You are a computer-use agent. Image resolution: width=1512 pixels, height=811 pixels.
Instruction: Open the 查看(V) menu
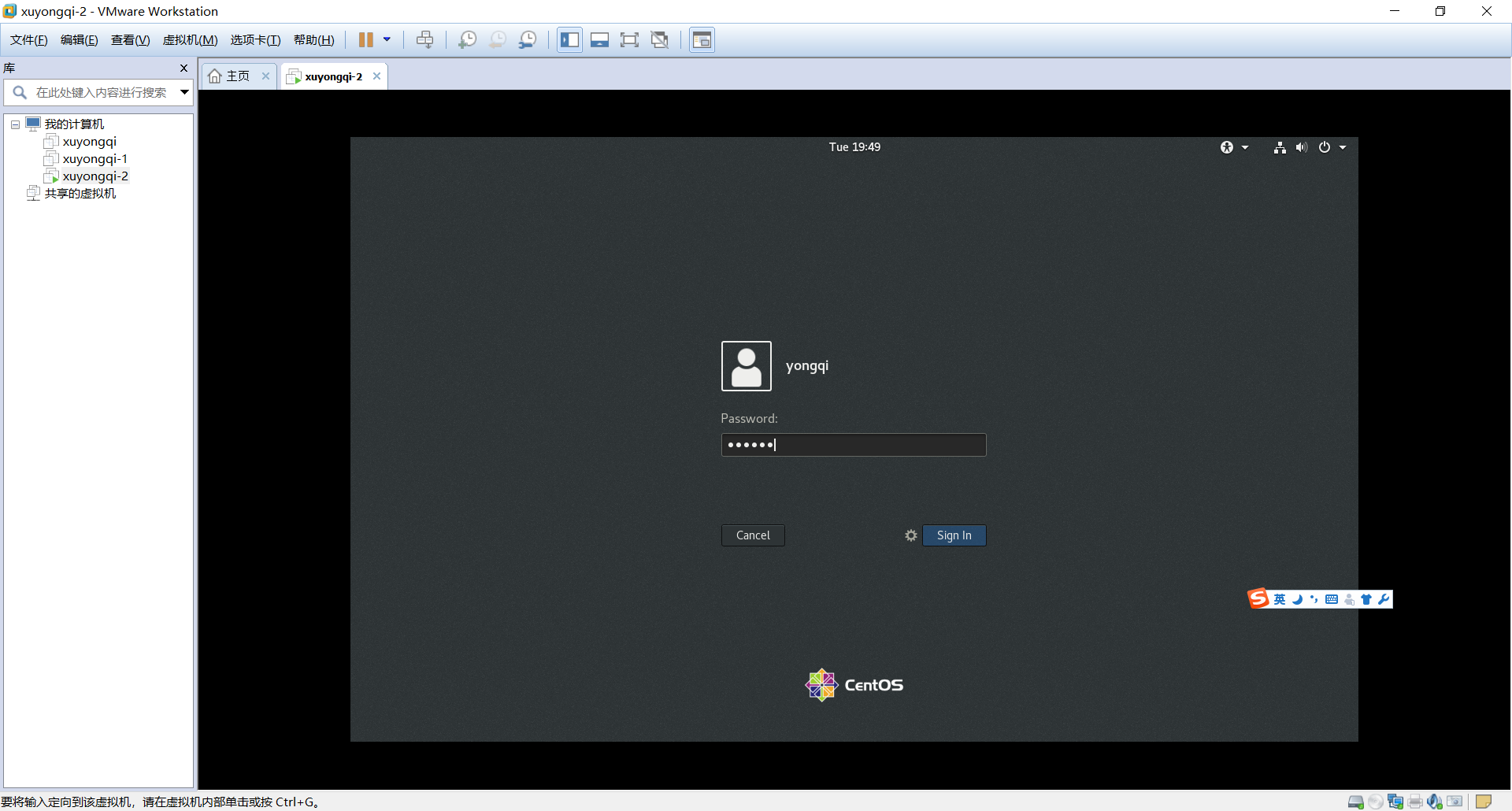coord(131,40)
